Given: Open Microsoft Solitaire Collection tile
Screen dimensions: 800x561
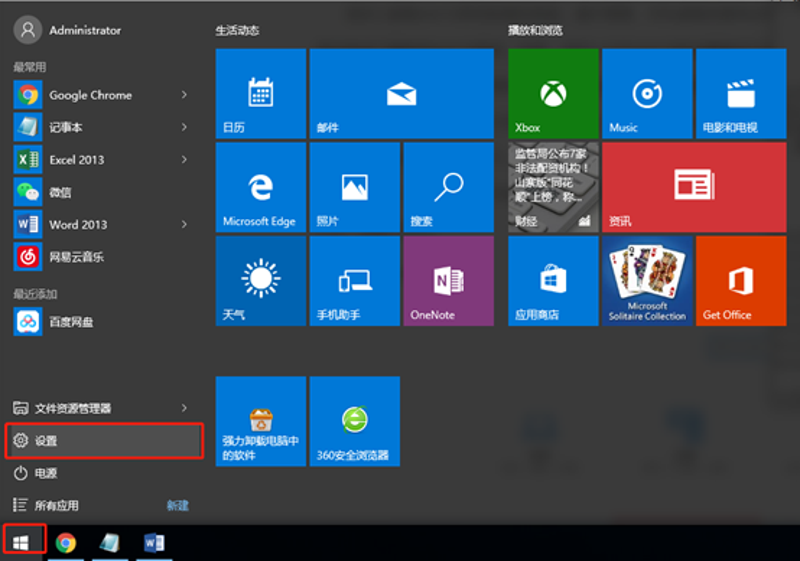Looking at the screenshot, I should coord(647,281).
